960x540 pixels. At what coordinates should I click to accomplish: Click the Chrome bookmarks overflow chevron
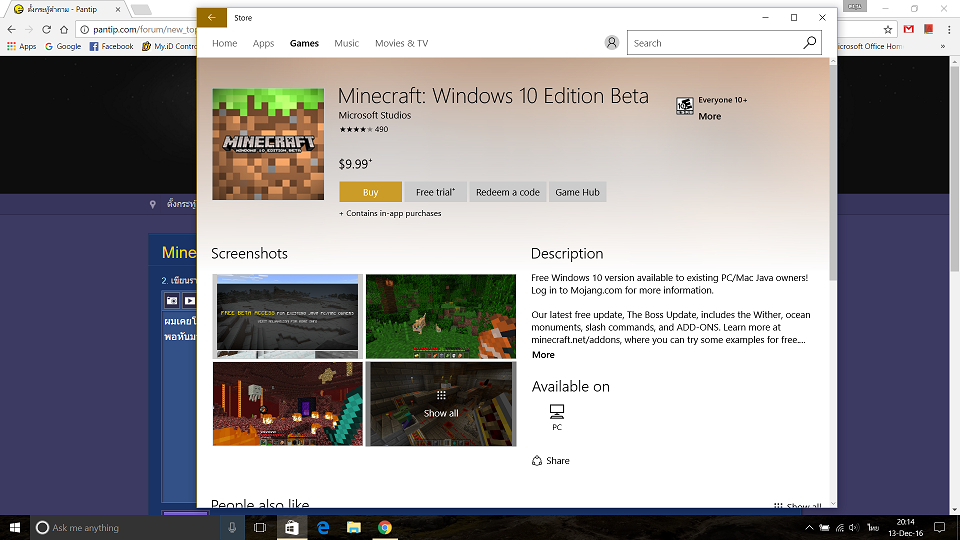point(943,47)
